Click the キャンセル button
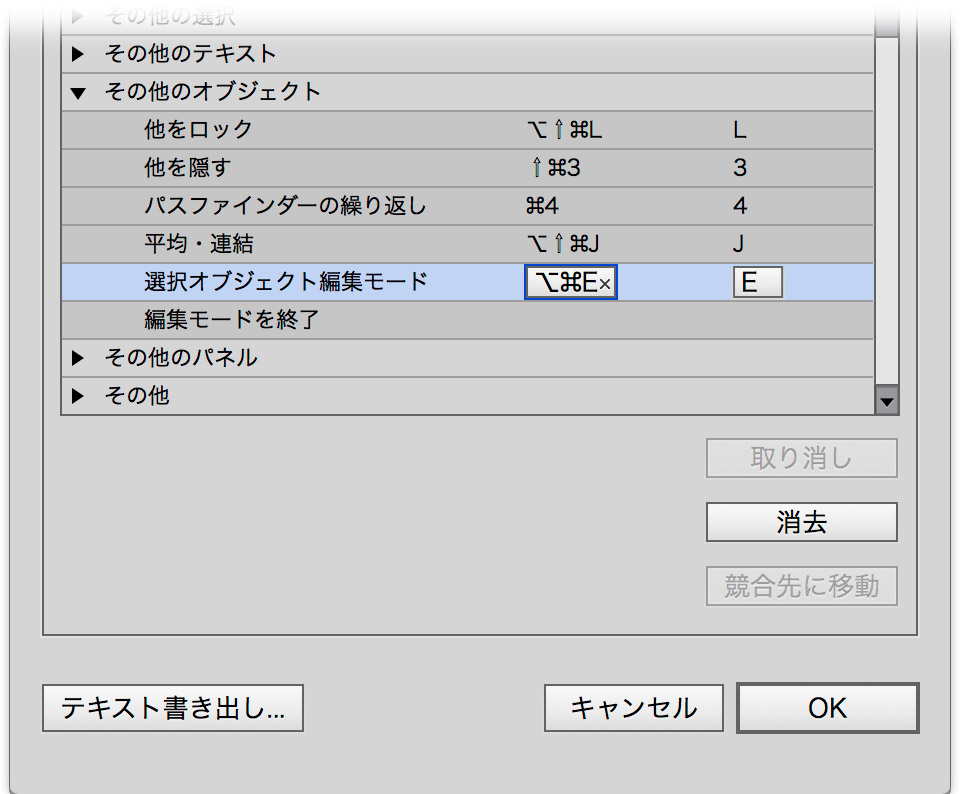This screenshot has width=960, height=794. click(x=634, y=708)
